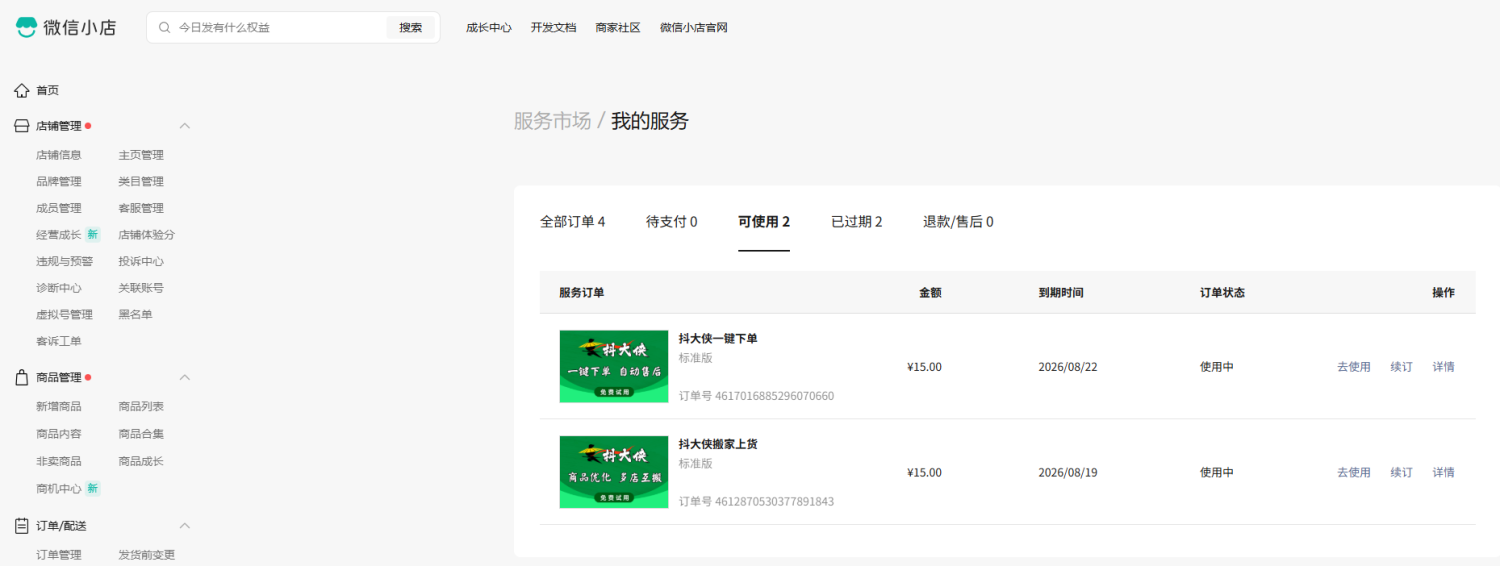This screenshot has width=1500, height=566.
Task: Open 成员管理 in the sidebar
Action: pyautogui.click(x=59, y=208)
